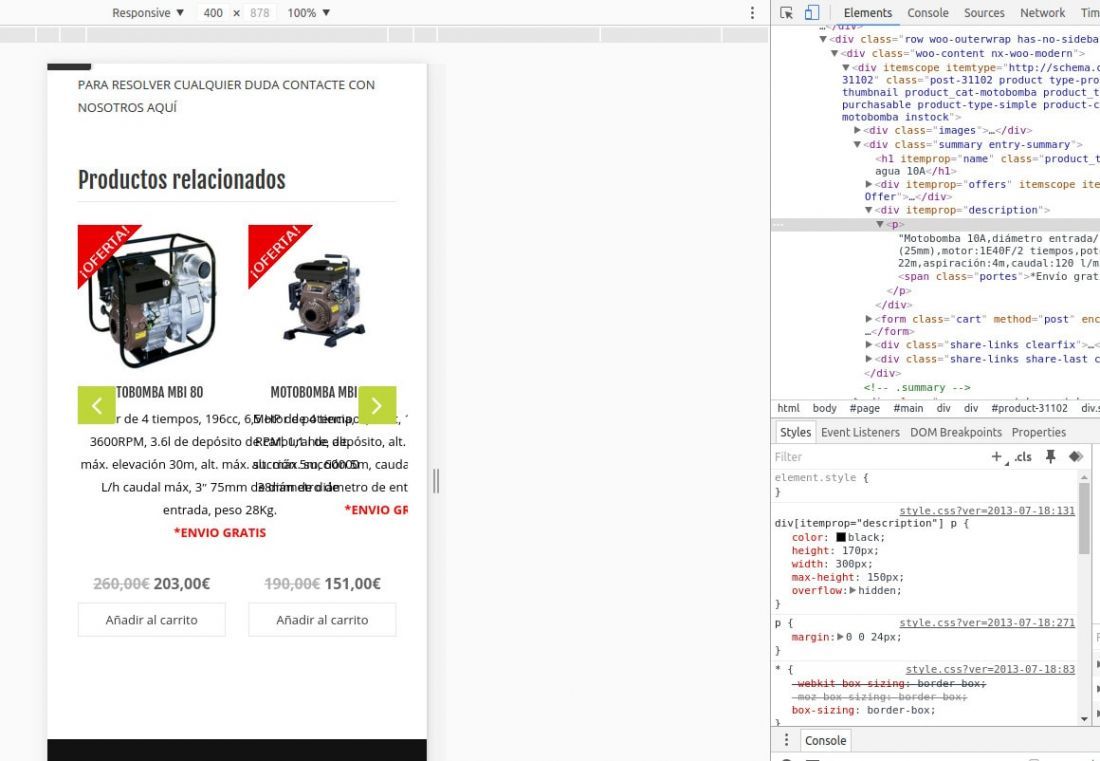The width and height of the screenshot is (1100, 761).
Task: Click scrollbar down arrow in Styles pane
Action: pyautogui.click(x=1085, y=719)
